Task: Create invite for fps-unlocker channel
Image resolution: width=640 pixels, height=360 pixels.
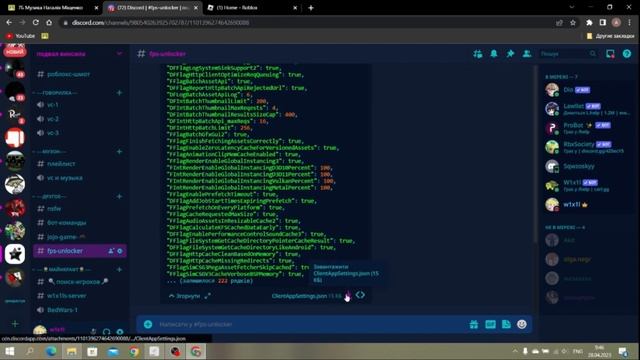Action: pos(111,251)
